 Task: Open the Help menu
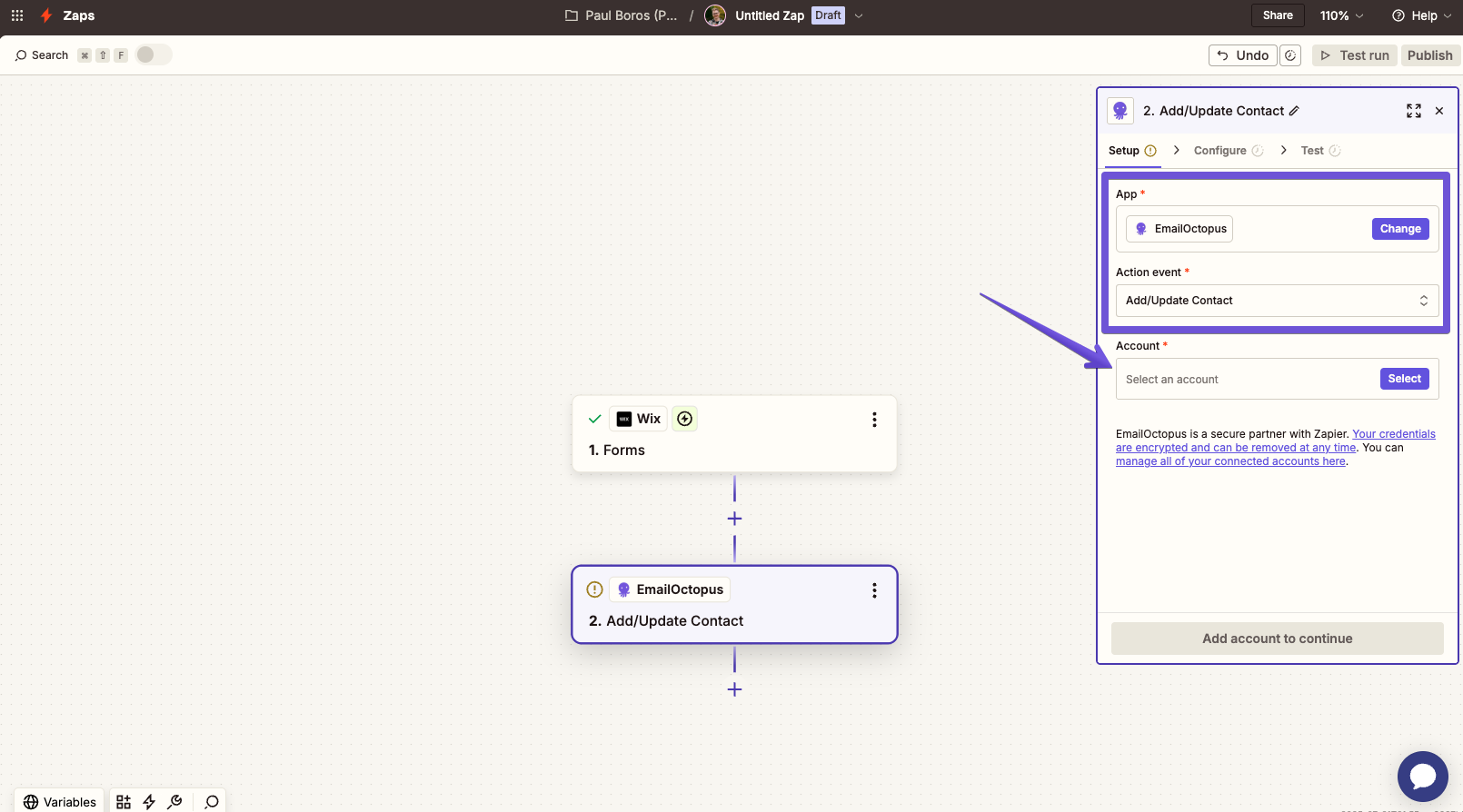1422,15
